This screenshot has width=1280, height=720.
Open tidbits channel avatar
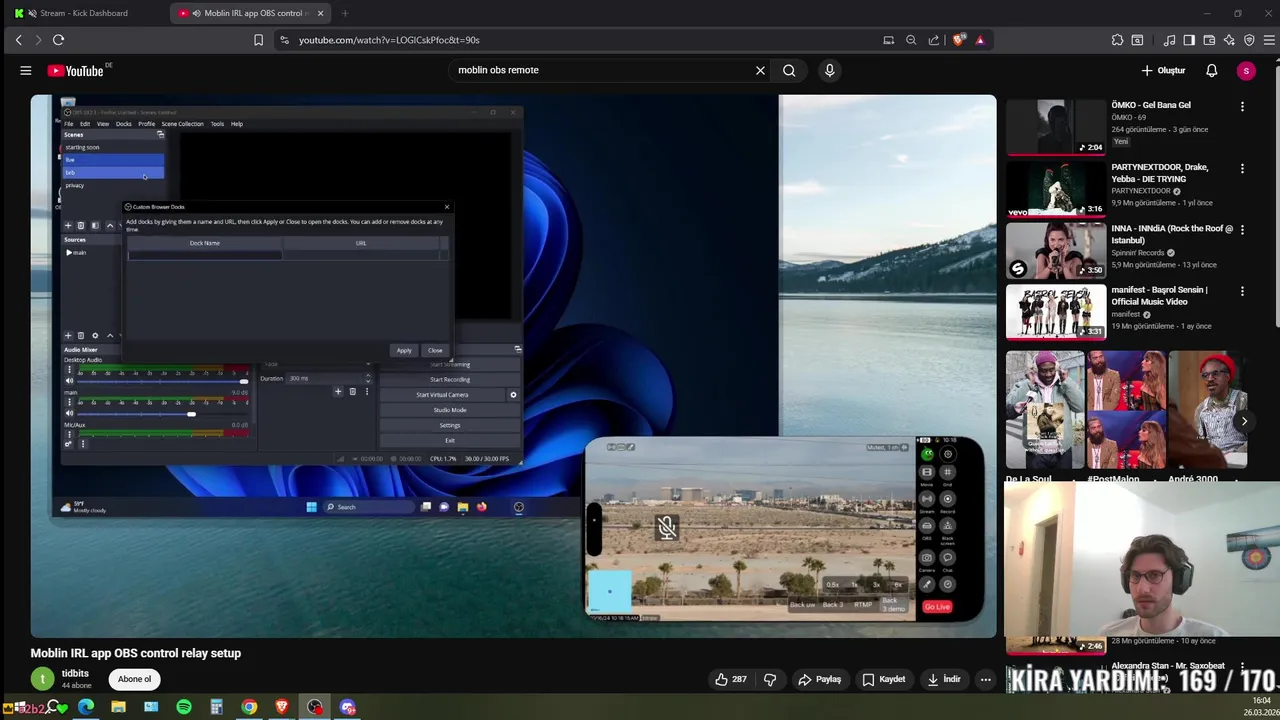click(42, 679)
